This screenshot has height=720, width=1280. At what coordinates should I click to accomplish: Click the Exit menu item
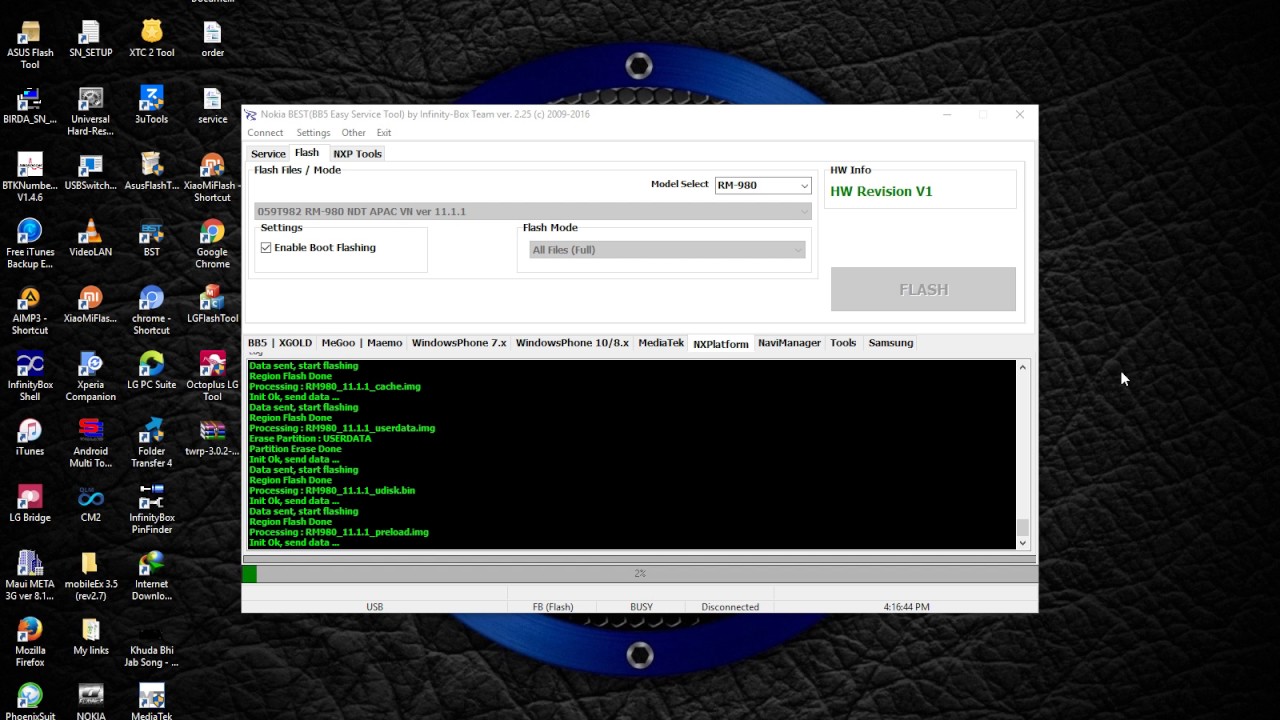384,133
